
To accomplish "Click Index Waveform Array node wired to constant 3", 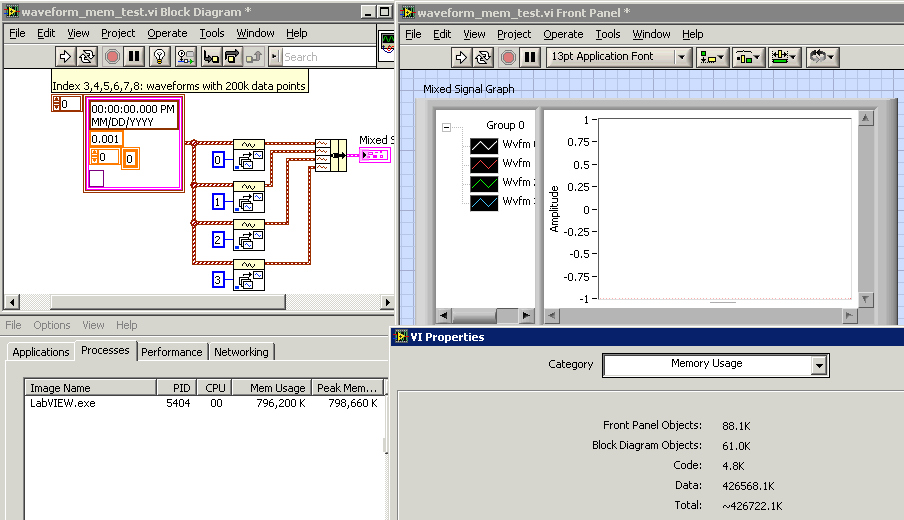I will [x=248, y=275].
